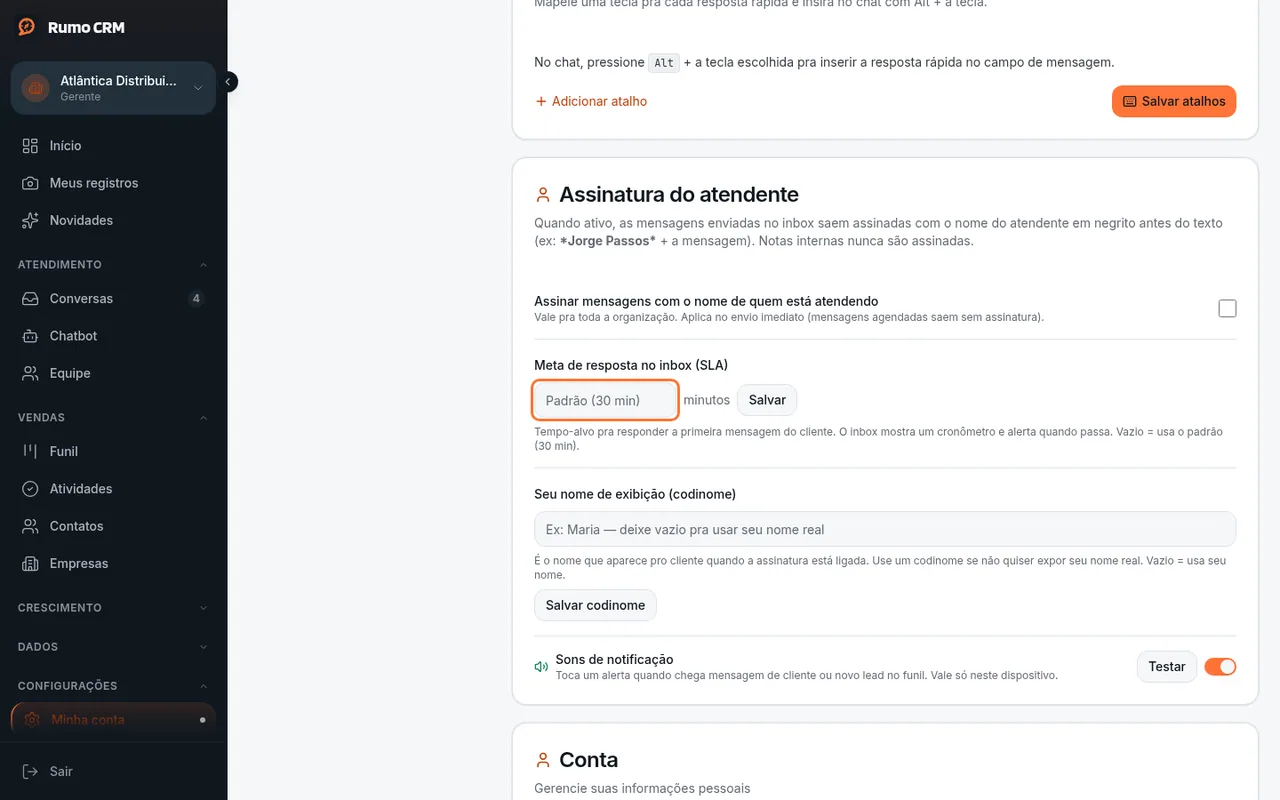This screenshot has height=800, width=1280.
Task: Click the Funil icon
Action: (x=31, y=451)
